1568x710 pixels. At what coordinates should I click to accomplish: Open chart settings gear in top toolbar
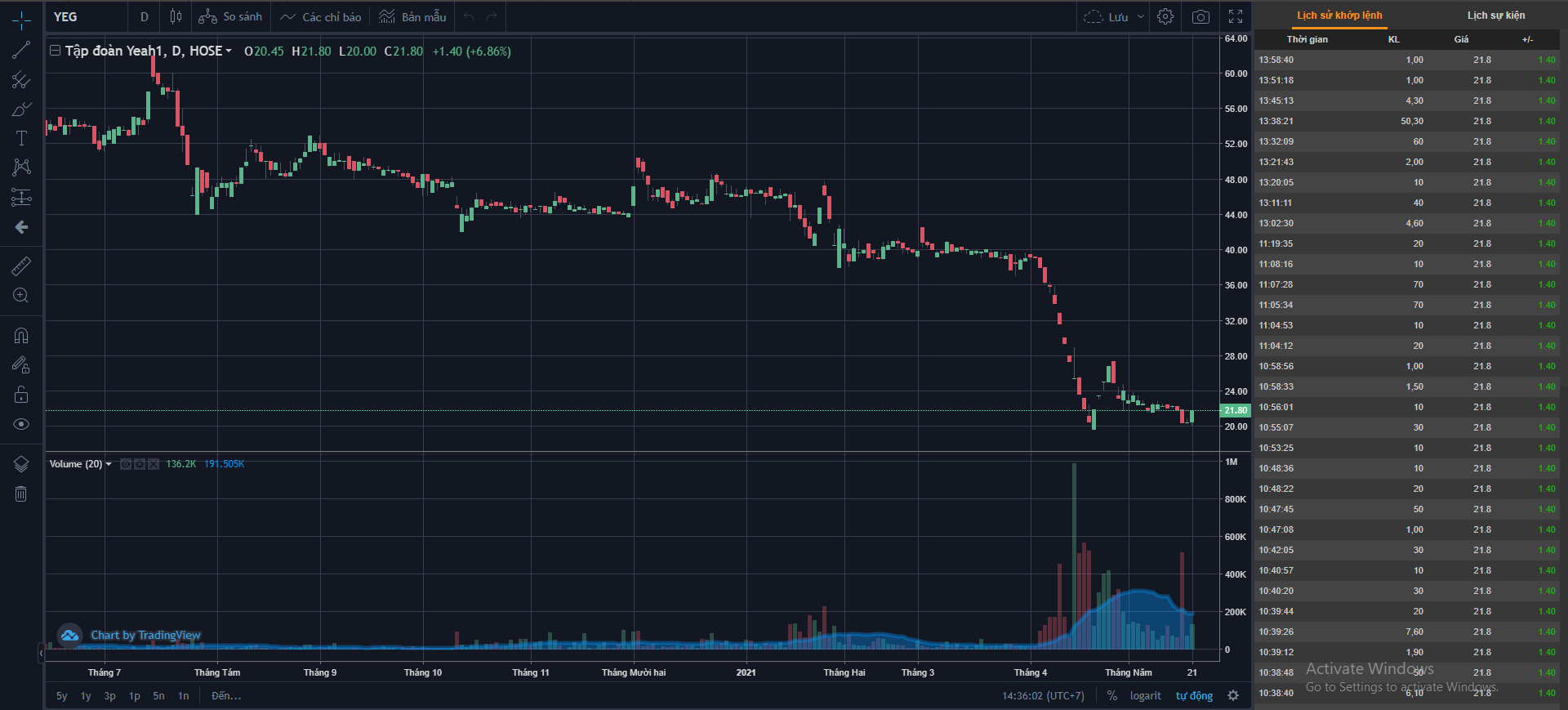pyautogui.click(x=1165, y=17)
